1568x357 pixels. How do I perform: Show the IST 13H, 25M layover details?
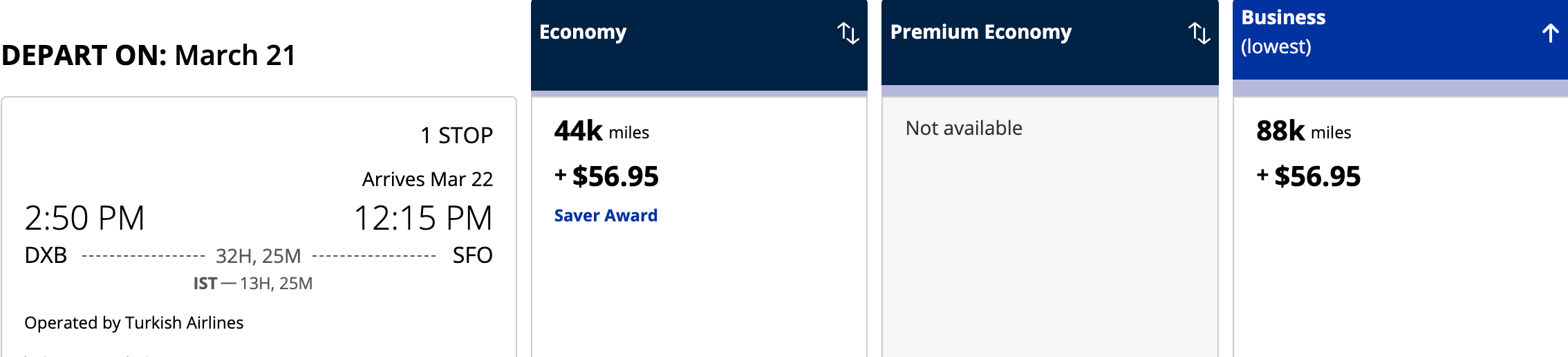[253, 284]
